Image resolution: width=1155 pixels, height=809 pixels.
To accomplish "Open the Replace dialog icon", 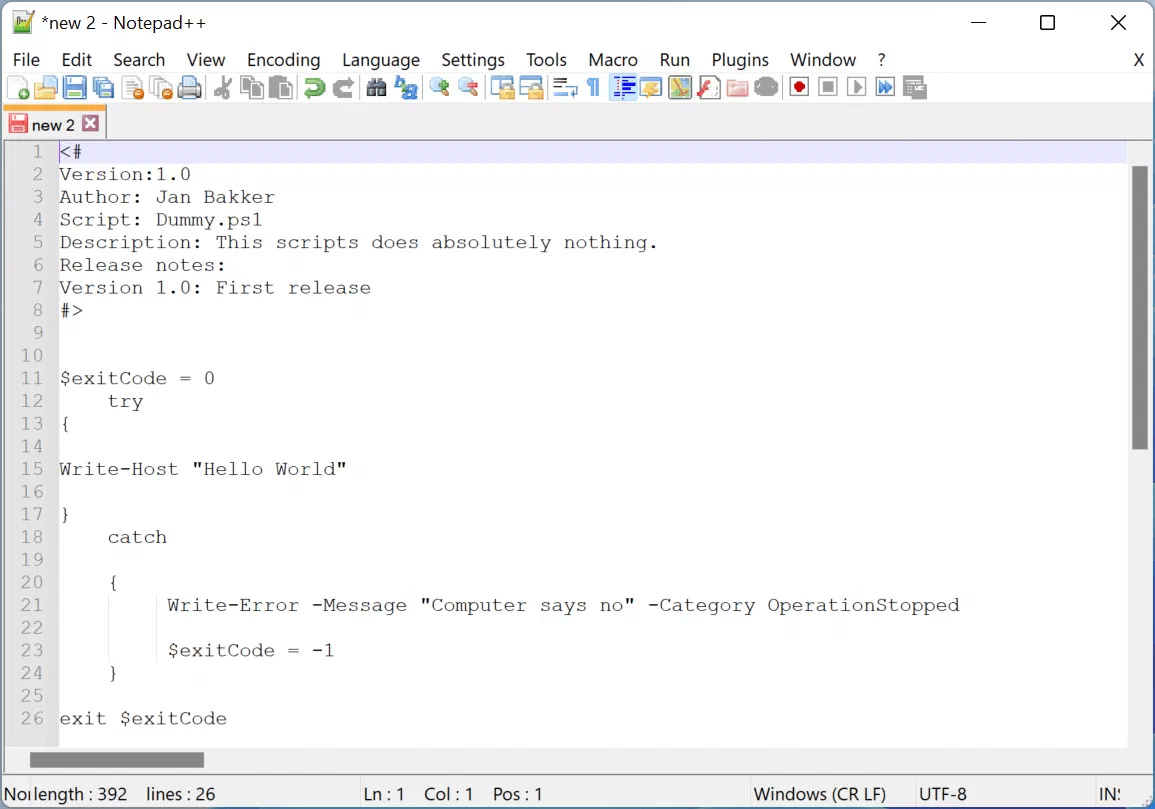I will [406, 88].
